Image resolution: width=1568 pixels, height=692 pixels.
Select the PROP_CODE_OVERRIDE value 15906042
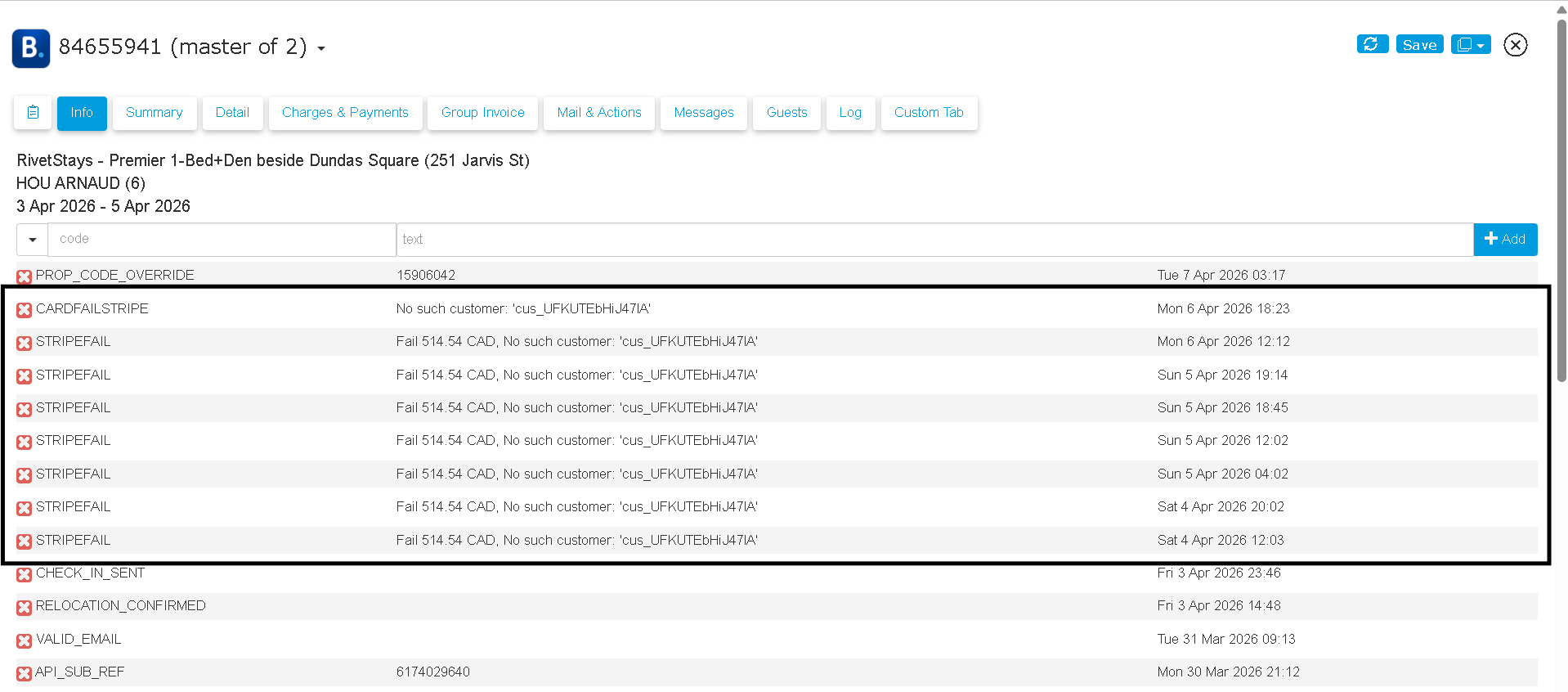[426, 276]
